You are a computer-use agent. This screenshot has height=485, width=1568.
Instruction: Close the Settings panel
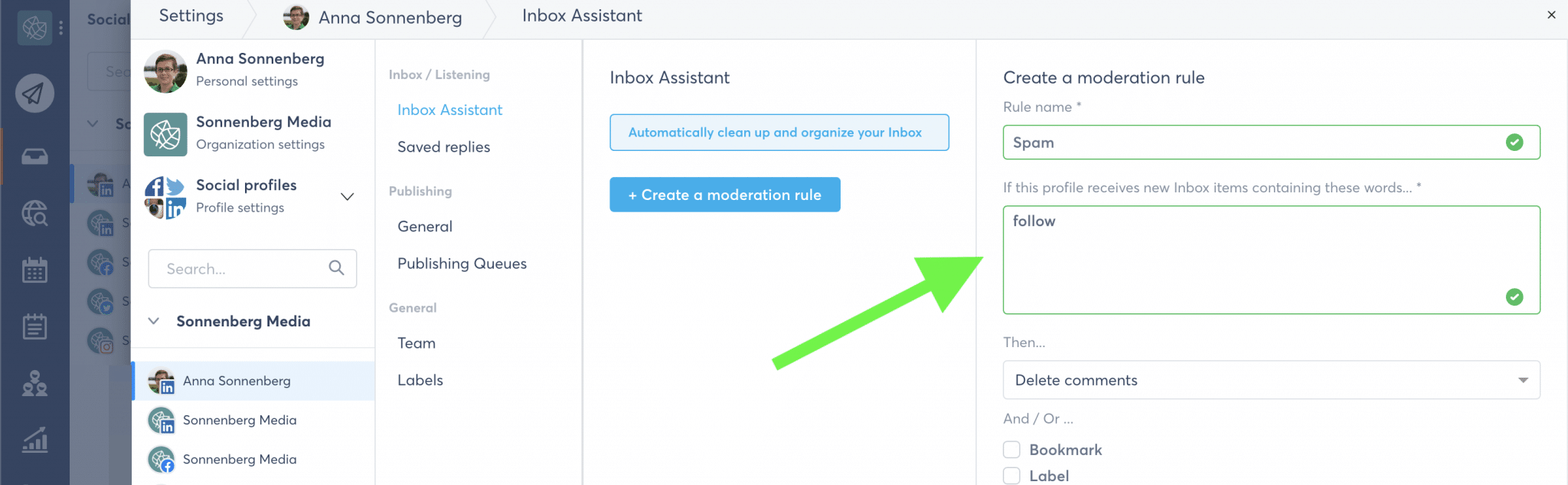point(1551,15)
